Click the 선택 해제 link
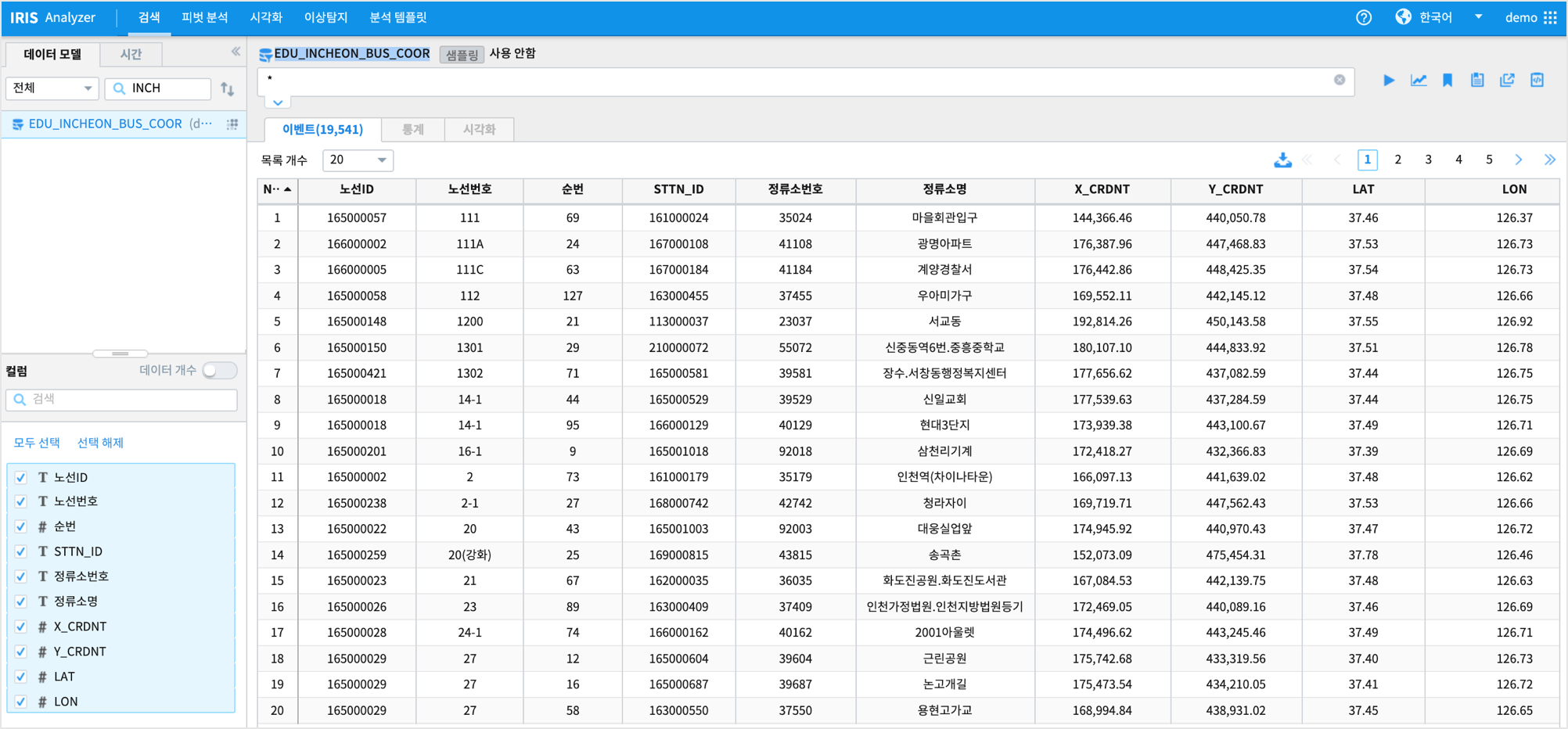 (x=100, y=443)
